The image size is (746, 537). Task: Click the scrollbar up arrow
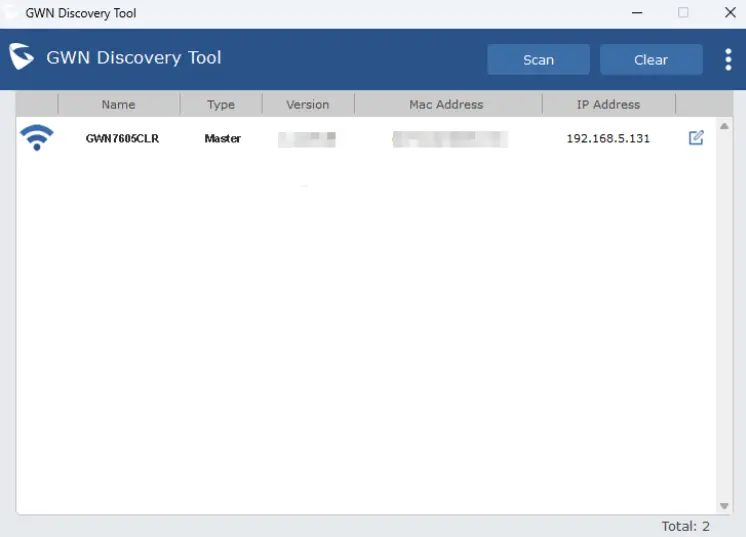point(724,126)
